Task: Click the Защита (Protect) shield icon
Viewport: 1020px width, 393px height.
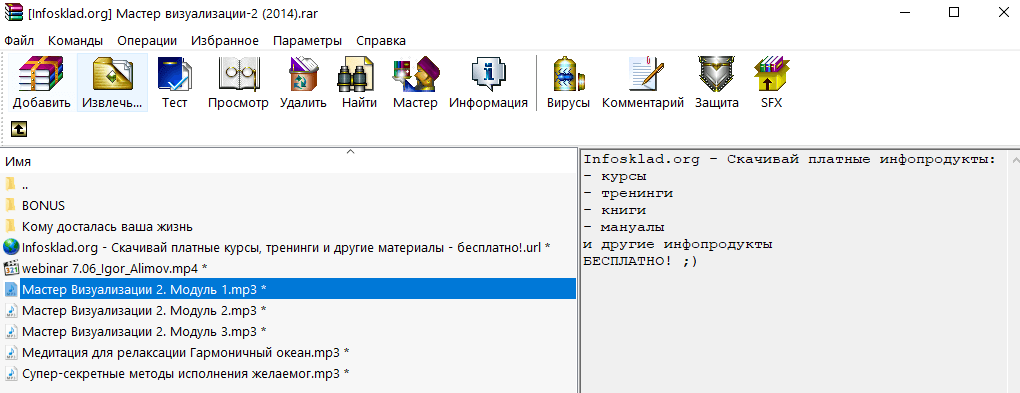Action: point(716,74)
